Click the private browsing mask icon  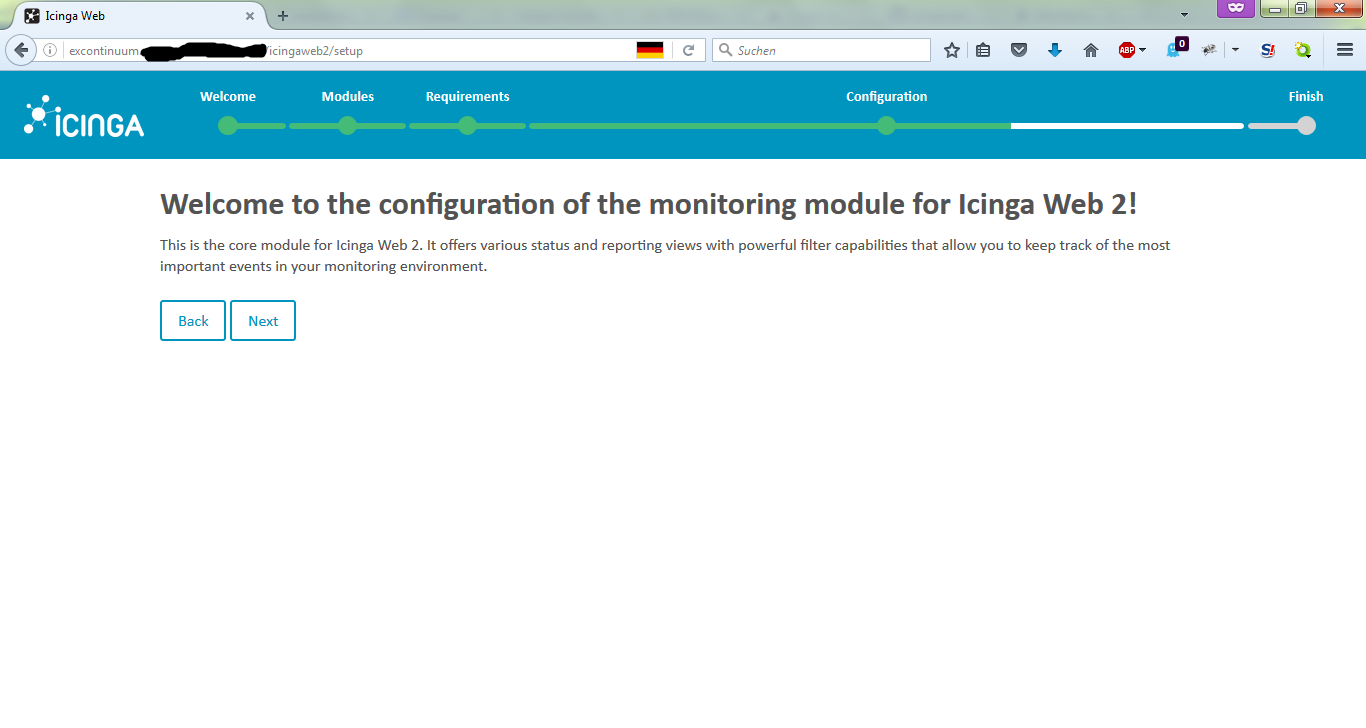coord(1236,8)
